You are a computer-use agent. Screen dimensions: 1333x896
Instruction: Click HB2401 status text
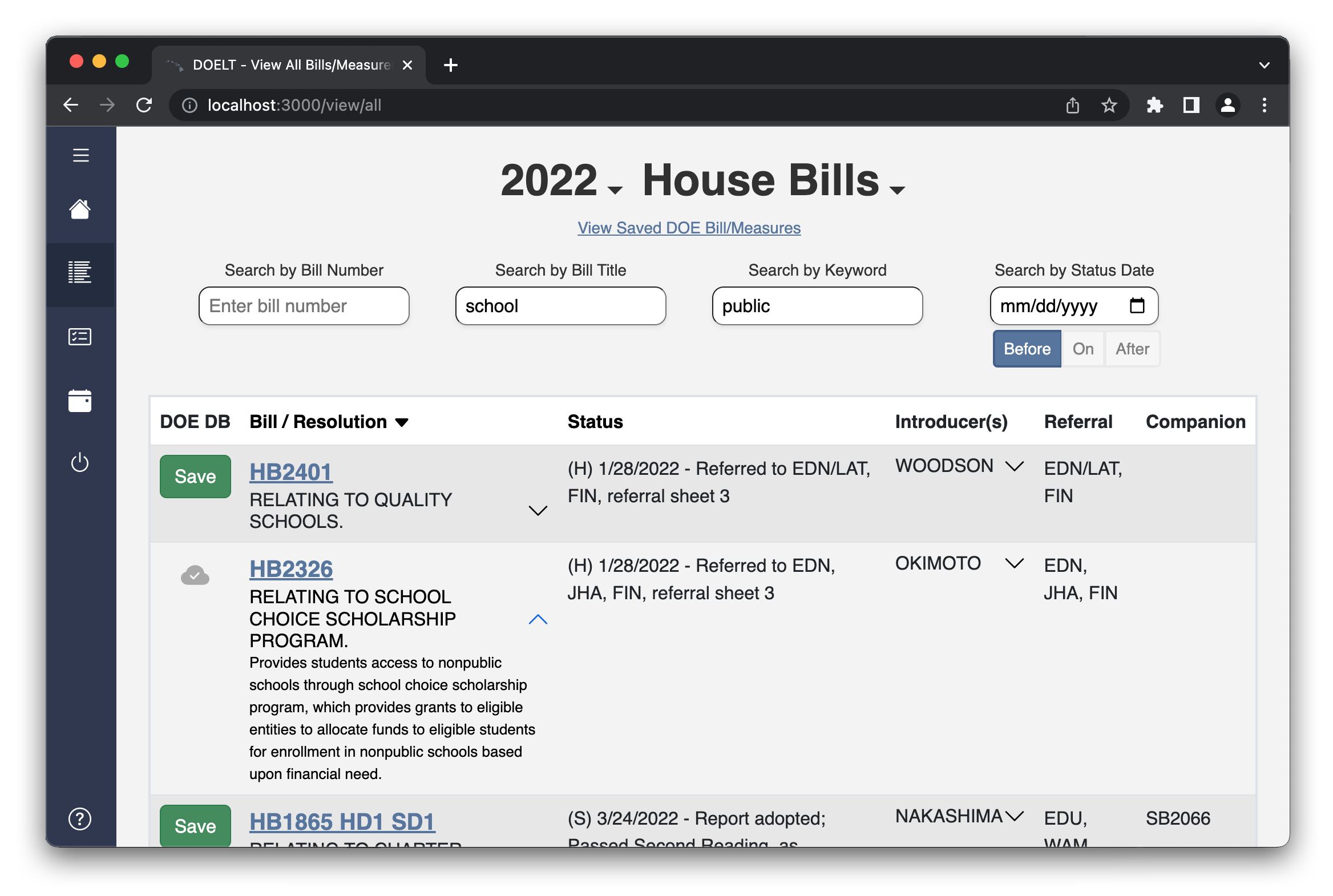[719, 482]
